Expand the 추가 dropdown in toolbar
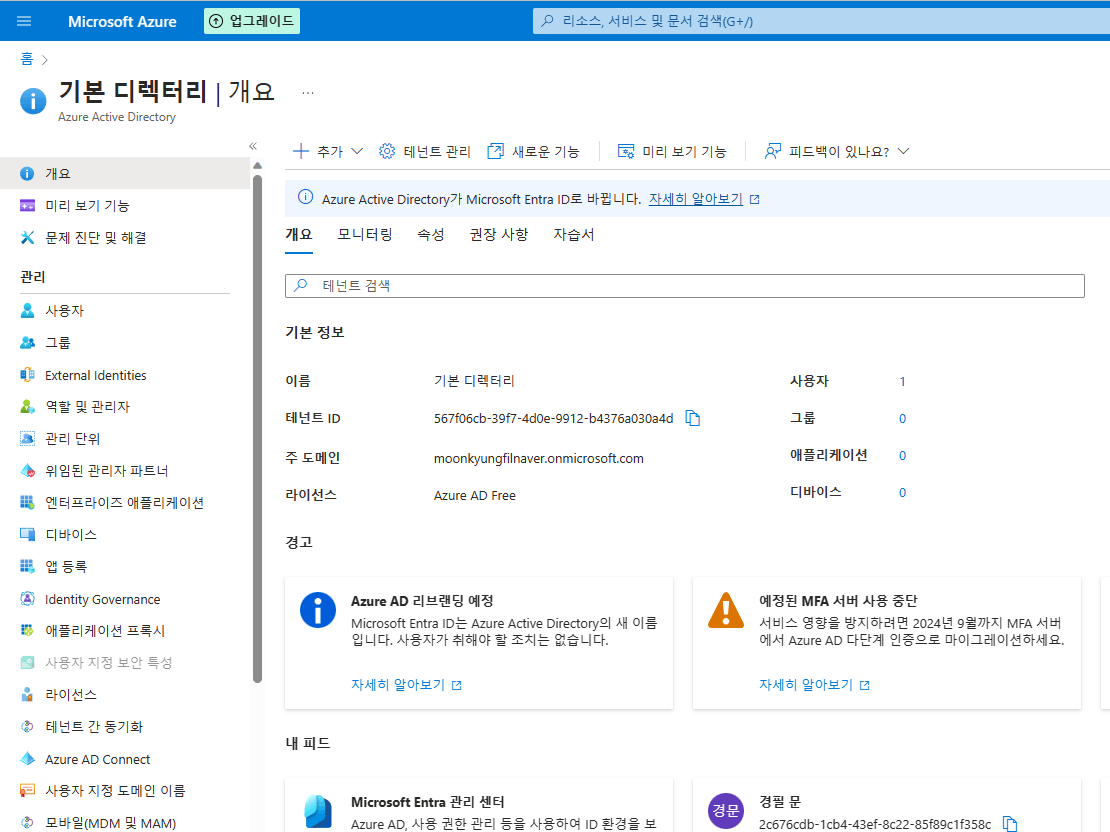The height and width of the screenshot is (832, 1110). coord(328,152)
